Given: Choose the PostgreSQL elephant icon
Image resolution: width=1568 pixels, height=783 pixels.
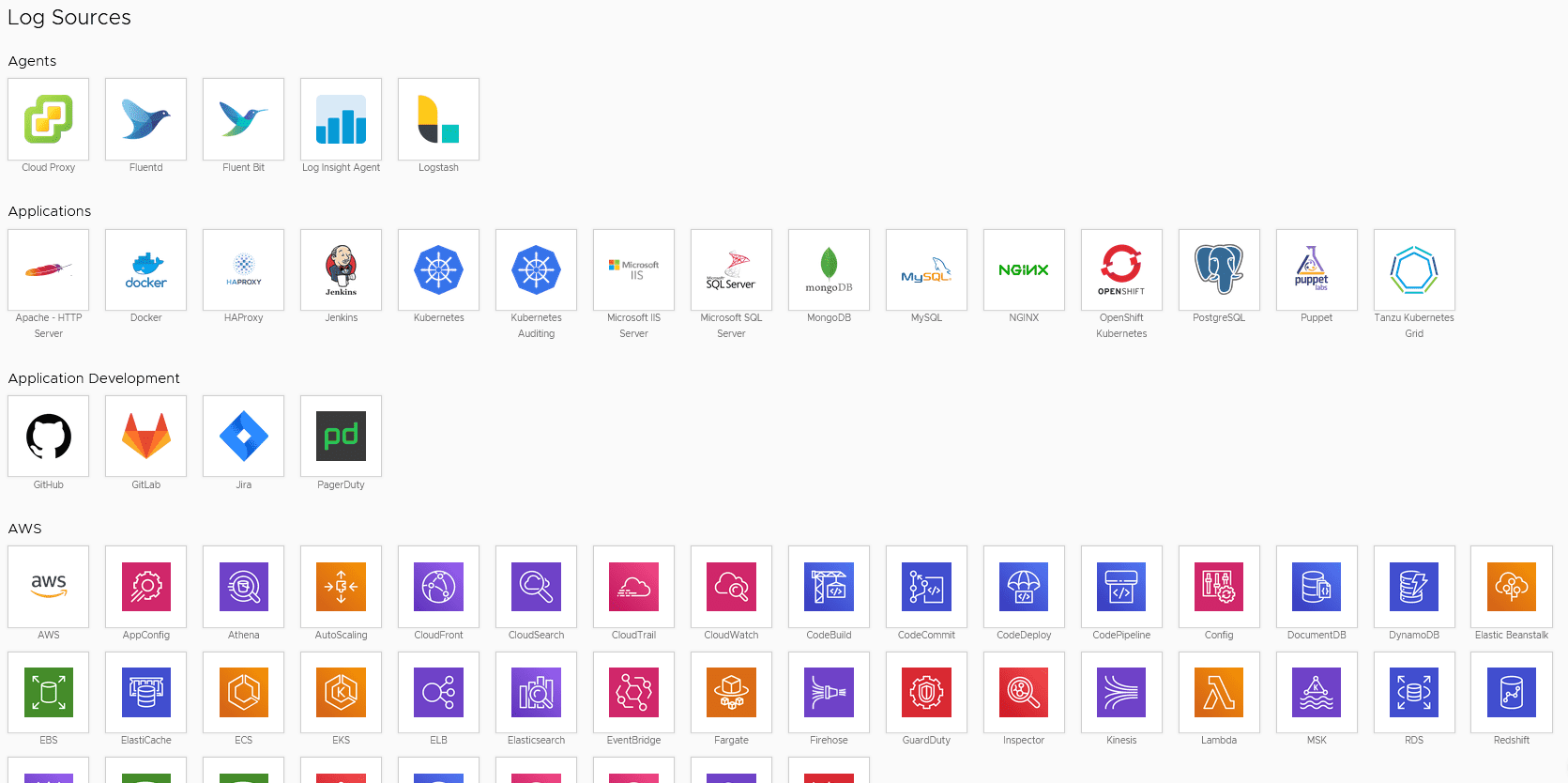Looking at the screenshot, I should point(1220,270).
